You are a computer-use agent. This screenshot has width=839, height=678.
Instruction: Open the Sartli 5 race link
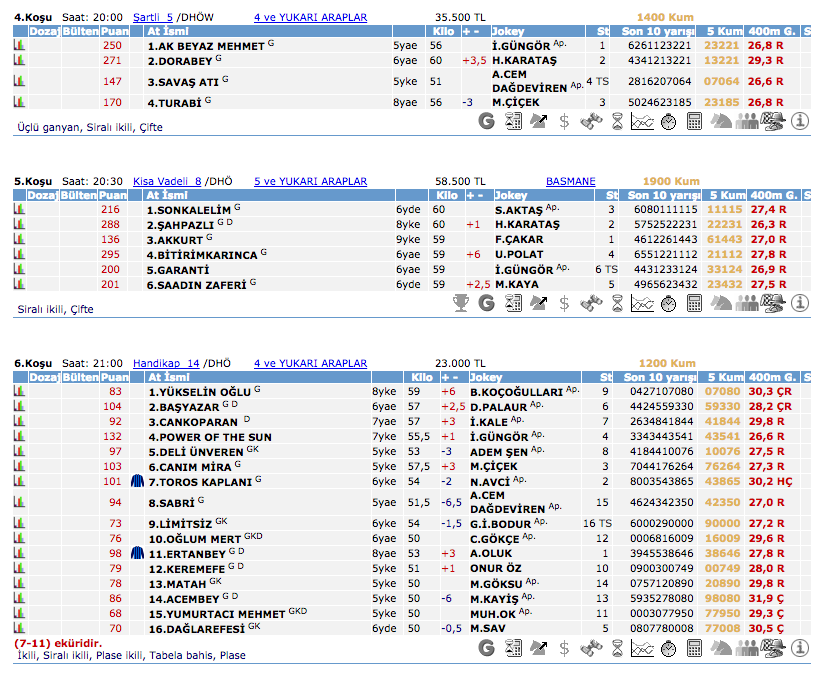click(x=153, y=17)
